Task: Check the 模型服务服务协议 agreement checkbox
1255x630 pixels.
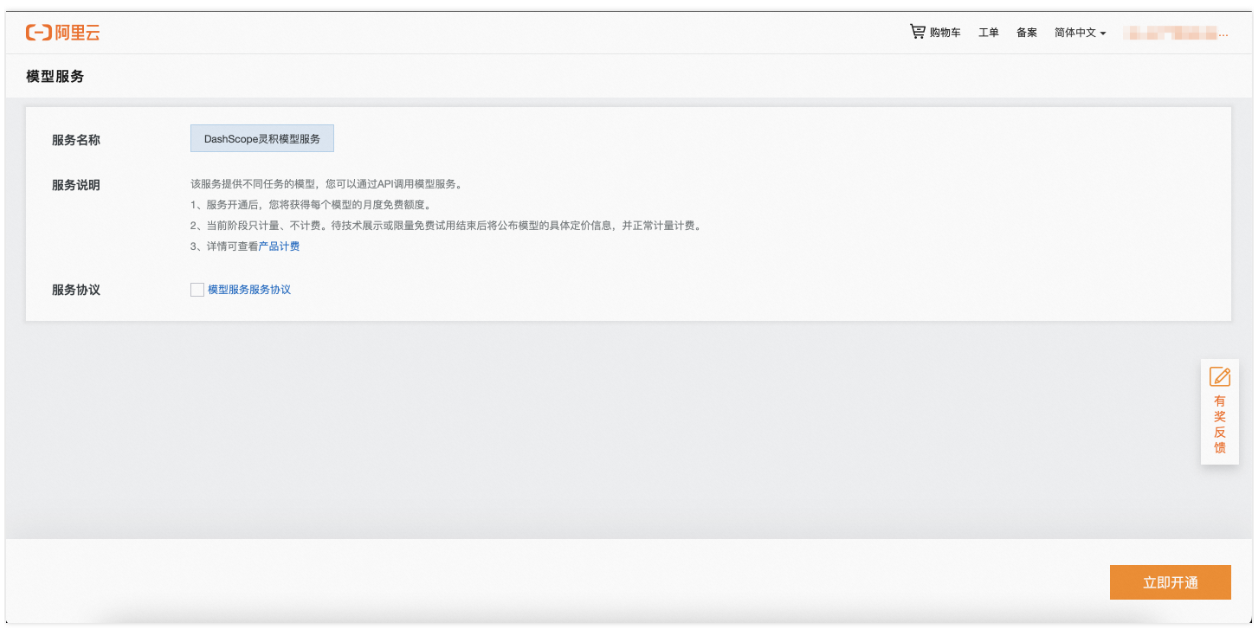Action: [x=197, y=291]
